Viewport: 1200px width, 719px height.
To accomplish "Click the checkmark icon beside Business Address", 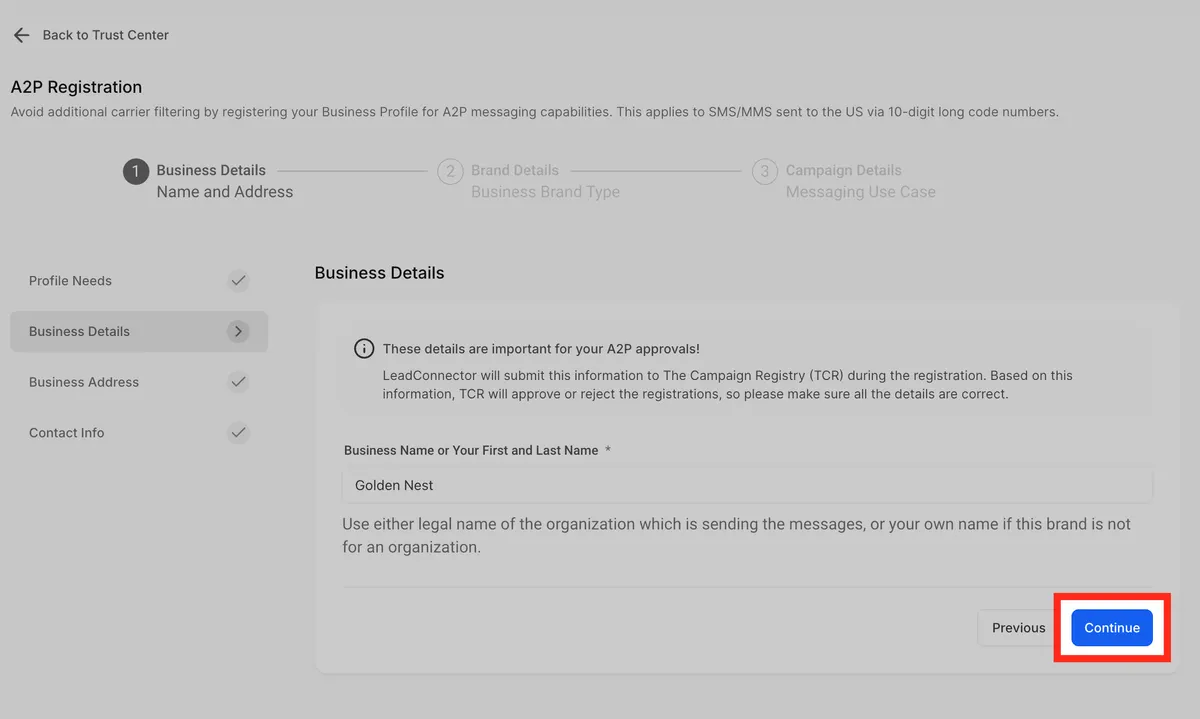I will (x=238, y=382).
